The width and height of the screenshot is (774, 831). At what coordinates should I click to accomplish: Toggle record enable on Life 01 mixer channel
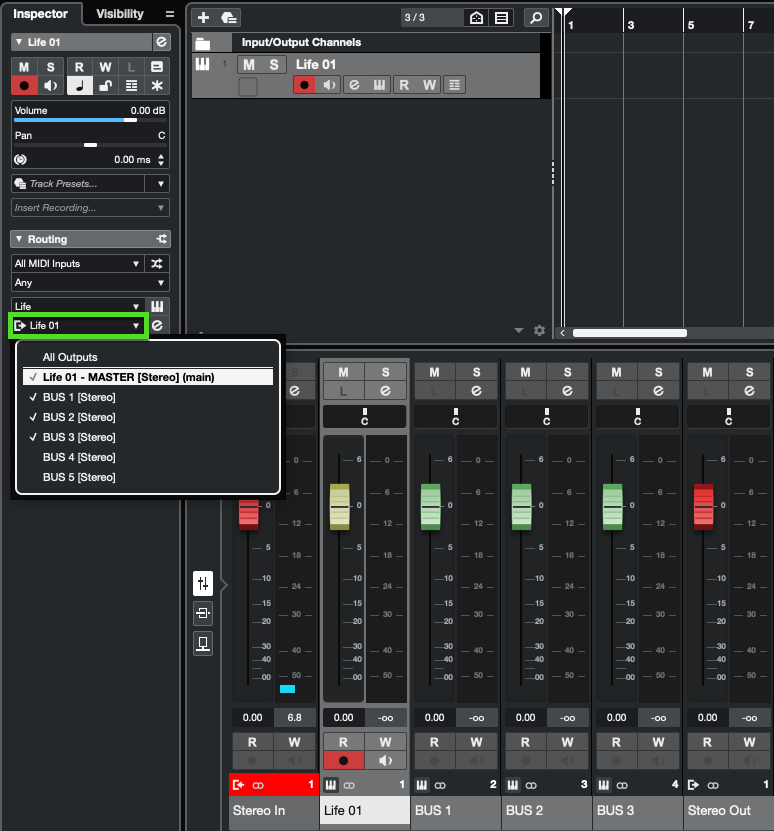344,761
